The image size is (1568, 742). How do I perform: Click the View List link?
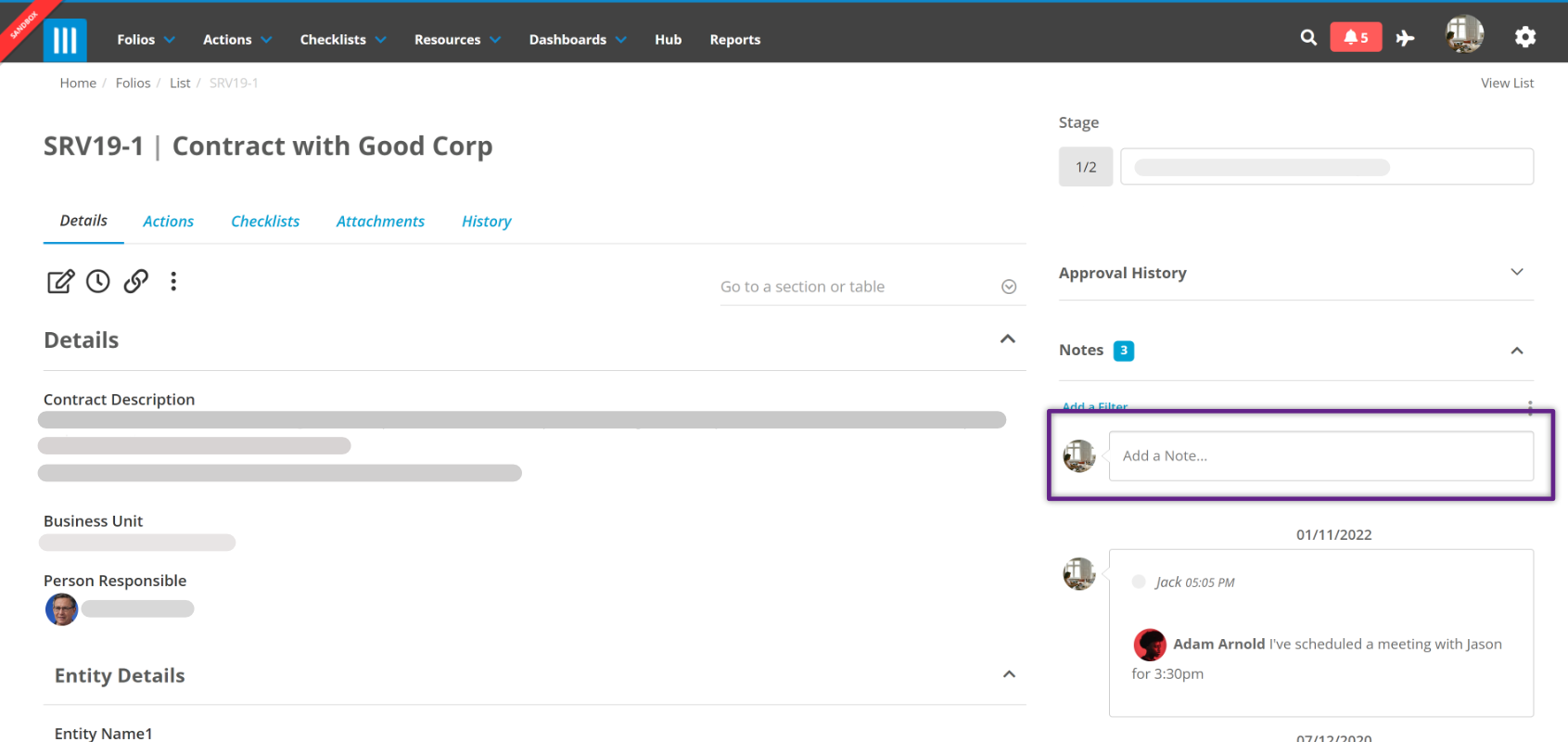pyautogui.click(x=1507, y=83)
